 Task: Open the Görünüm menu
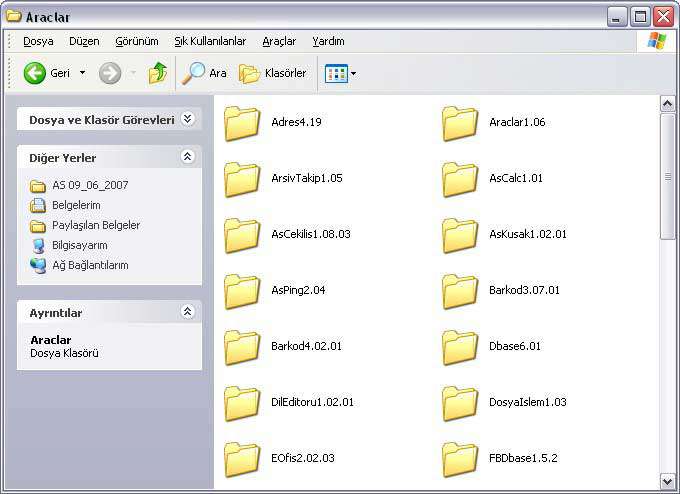coord(137,41)
